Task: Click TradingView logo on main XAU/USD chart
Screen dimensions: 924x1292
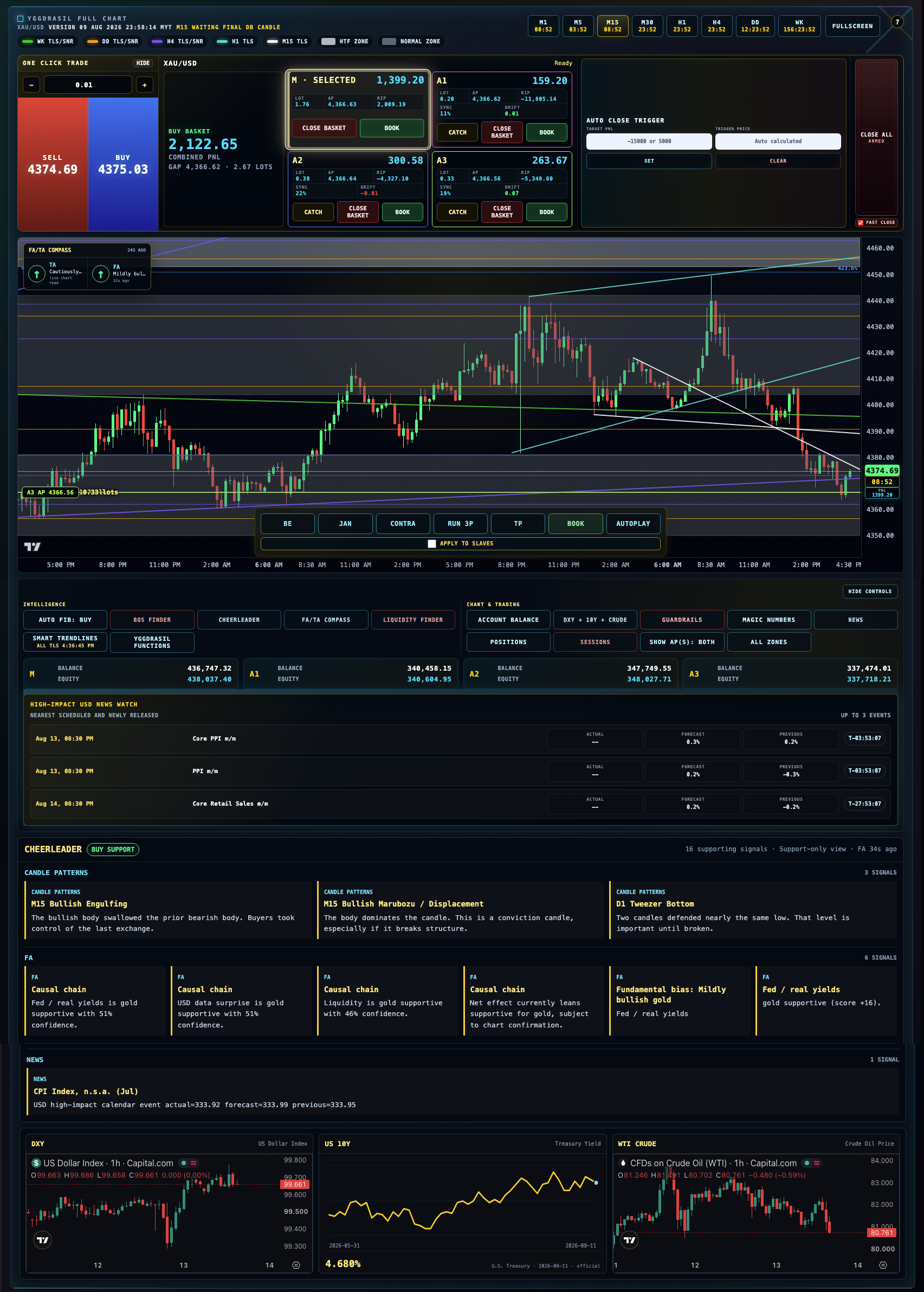Action: [x=33, y=547]
